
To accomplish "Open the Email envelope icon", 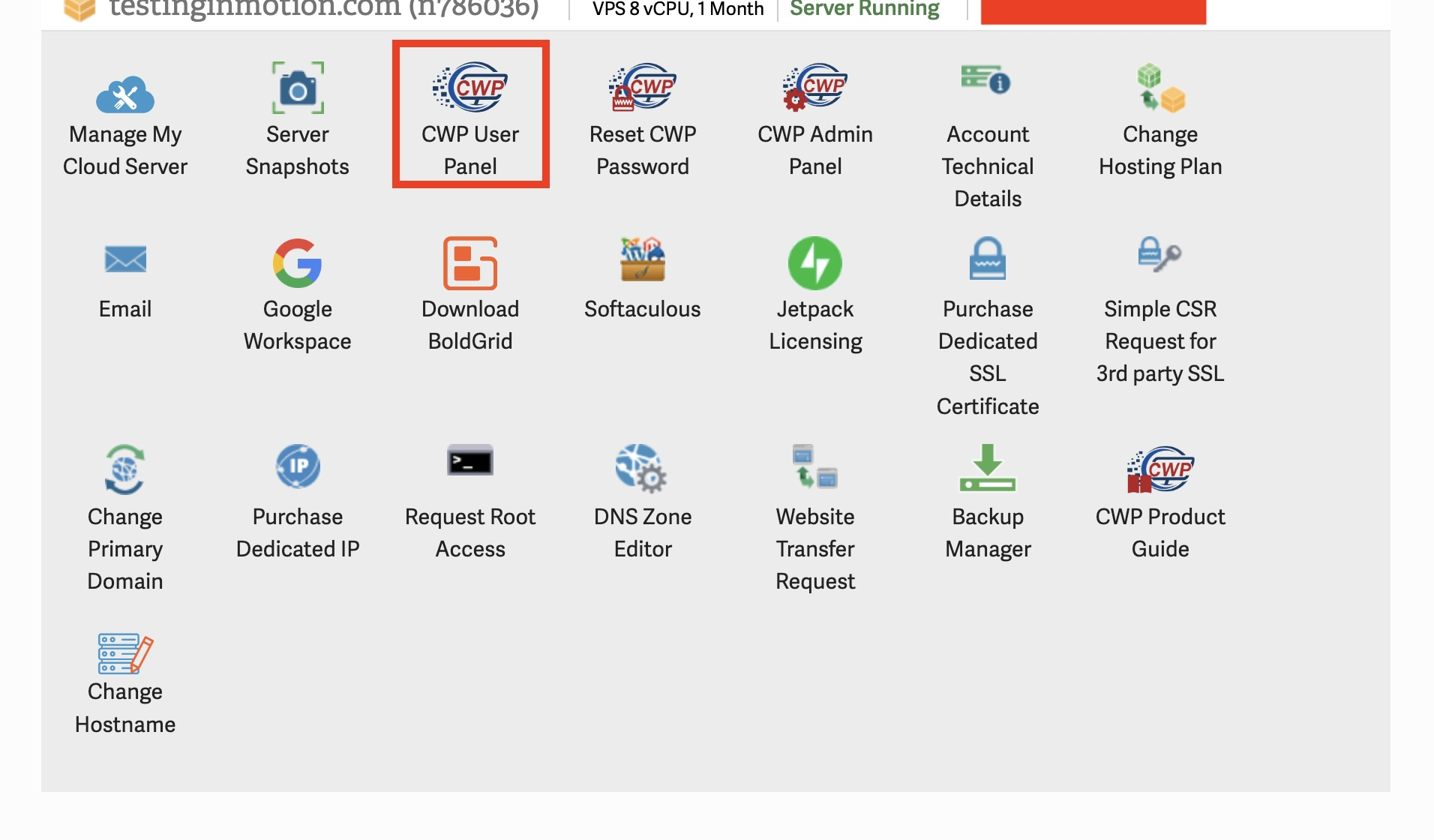I will [125, 259].
